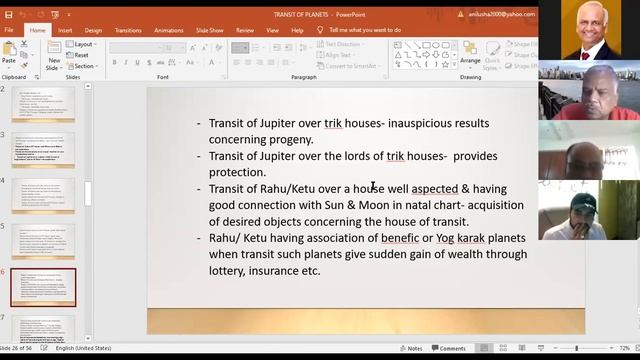Click the Tell me what you want to do box
Screen dimensions: 640x360
pos(359,30)
